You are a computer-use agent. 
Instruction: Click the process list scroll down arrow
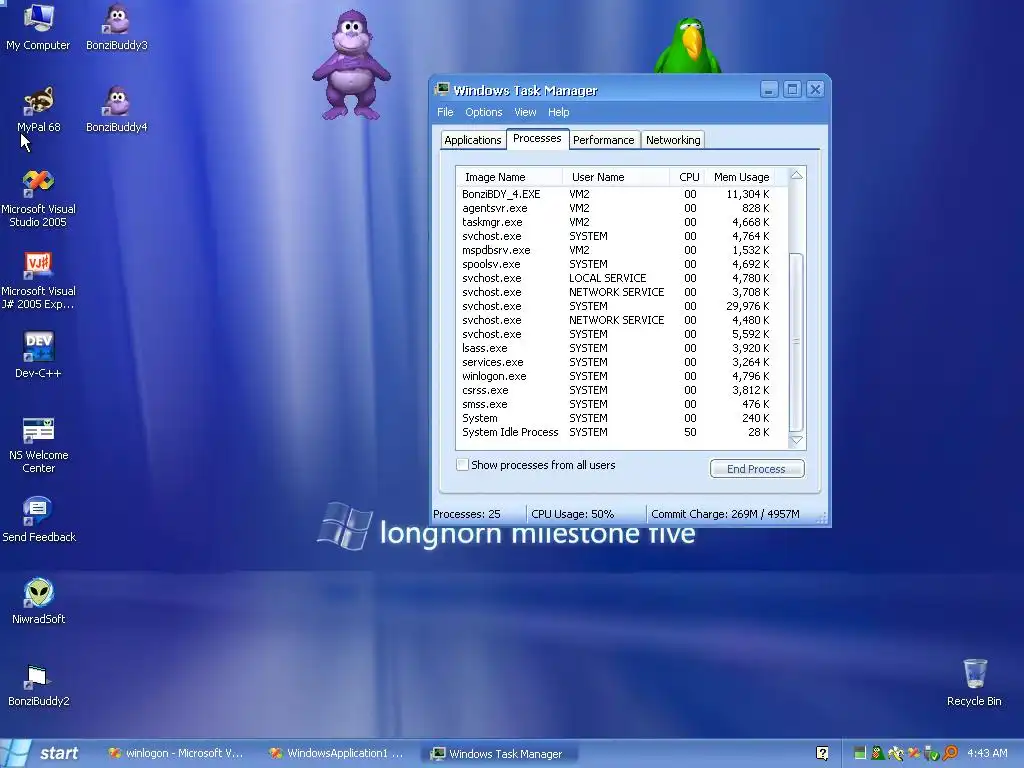[x=797, y=441]
